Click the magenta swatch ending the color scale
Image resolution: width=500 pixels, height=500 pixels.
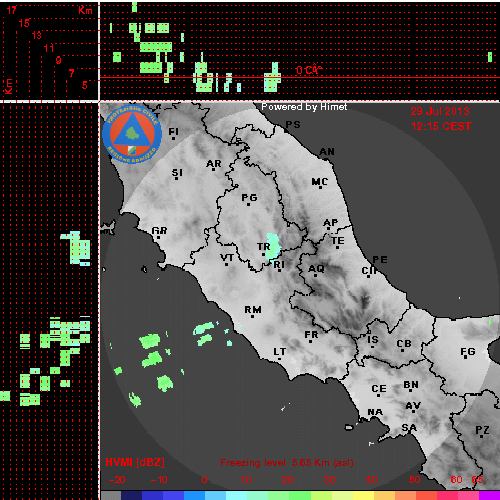(489, 495)
